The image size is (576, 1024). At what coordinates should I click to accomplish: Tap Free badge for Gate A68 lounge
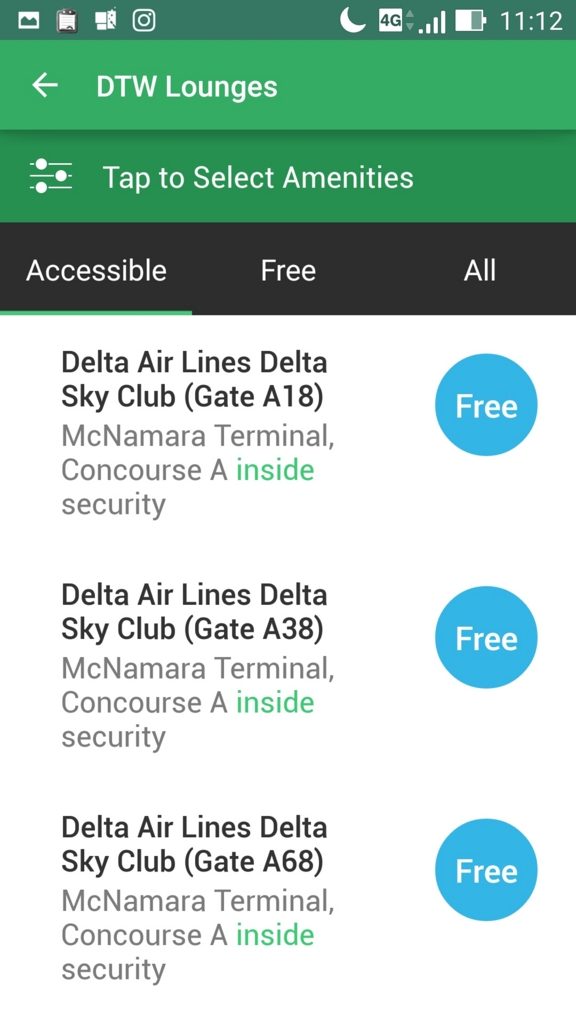point(486,870)
